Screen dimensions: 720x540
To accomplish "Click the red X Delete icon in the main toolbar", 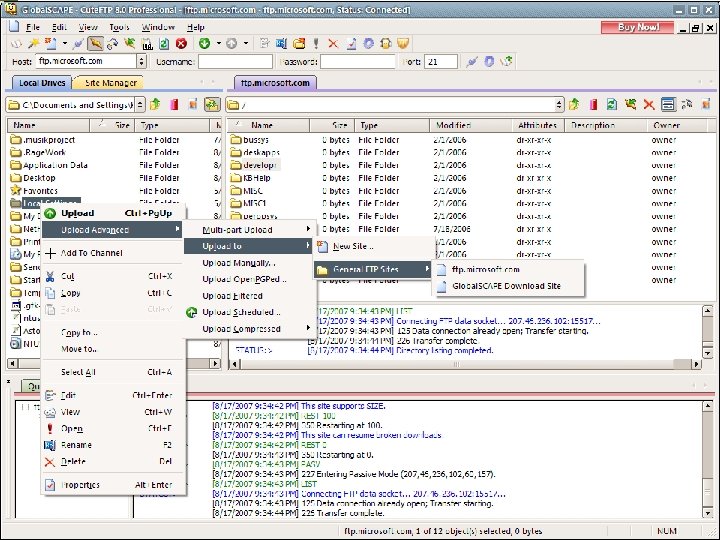I will pyautogui.click(x=333, y=44).
